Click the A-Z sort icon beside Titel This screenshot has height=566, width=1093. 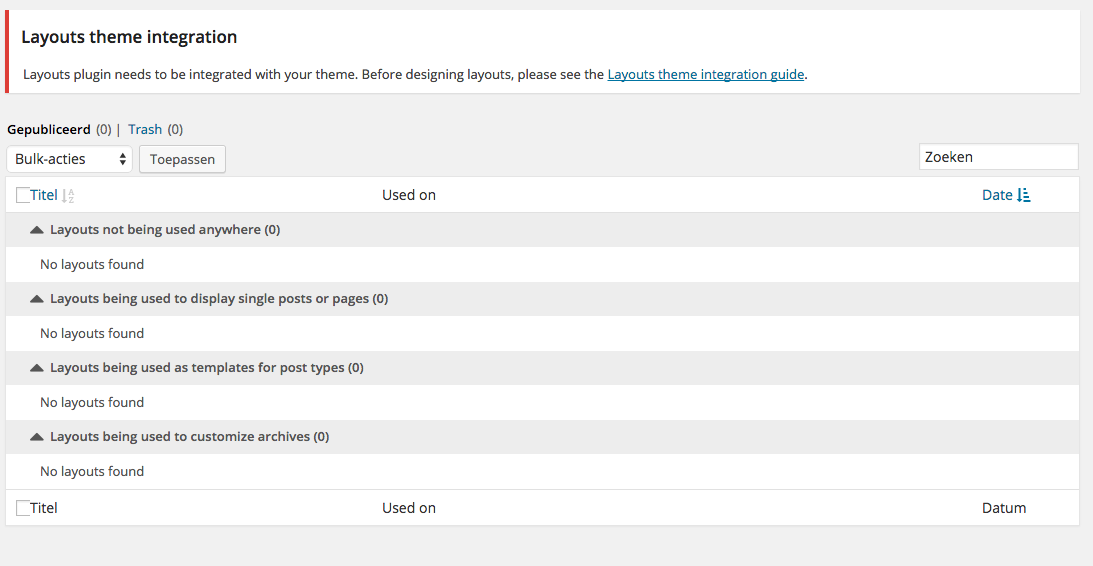click(68, 196)
